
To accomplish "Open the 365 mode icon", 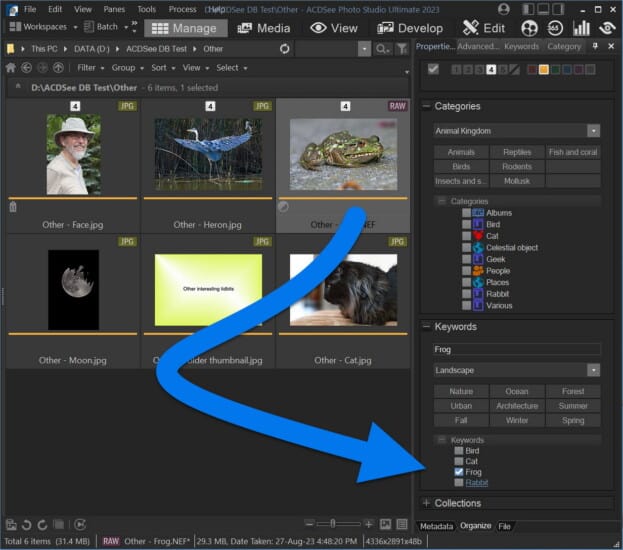I will point(555,28).
